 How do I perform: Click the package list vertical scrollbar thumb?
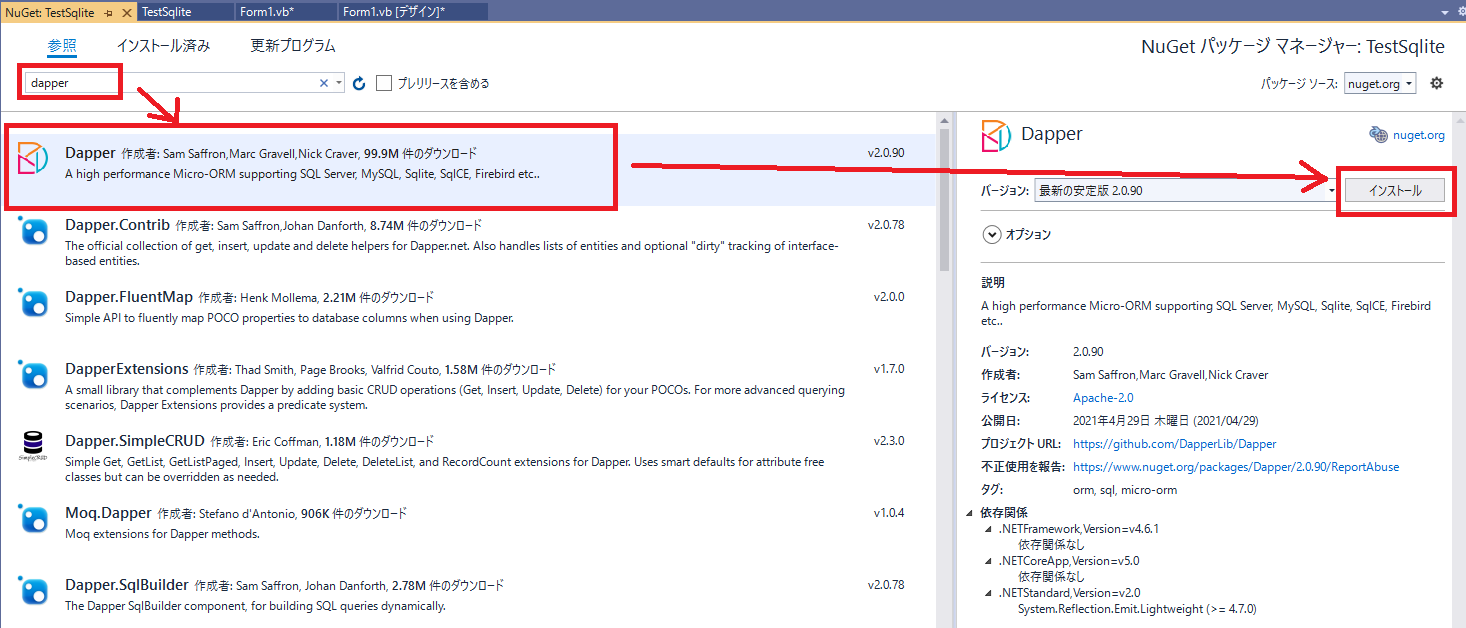pos(945,201)
